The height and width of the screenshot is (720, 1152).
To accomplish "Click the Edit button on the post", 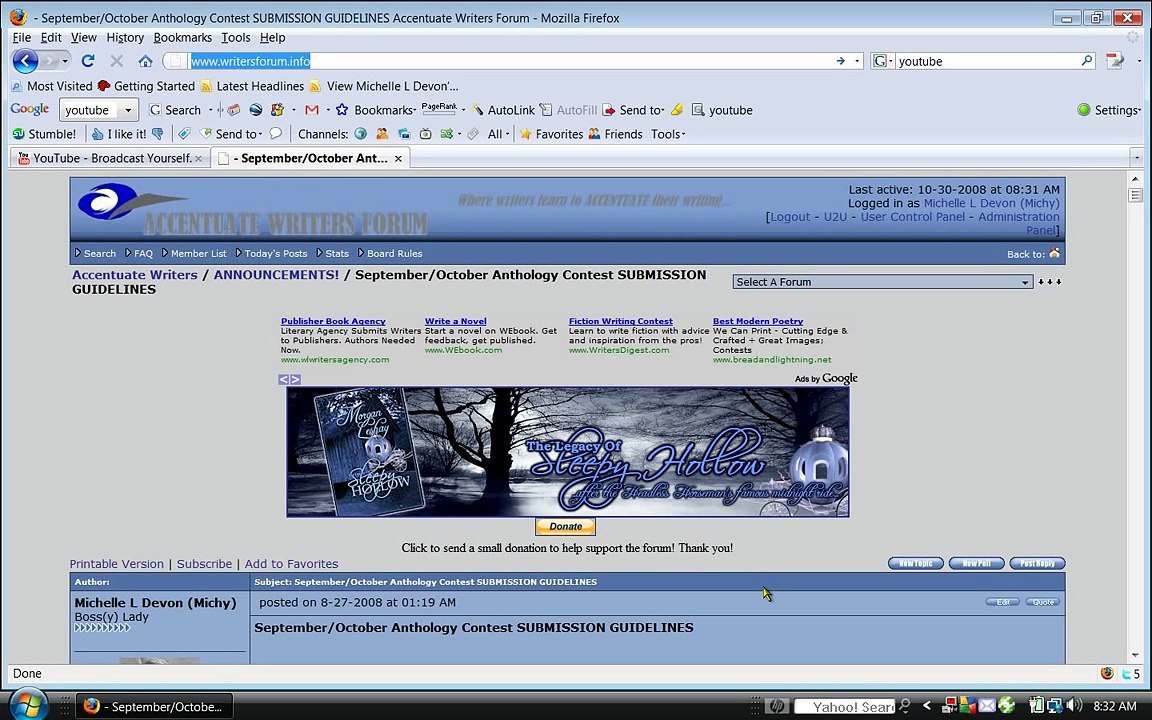I will (1003, 602).
